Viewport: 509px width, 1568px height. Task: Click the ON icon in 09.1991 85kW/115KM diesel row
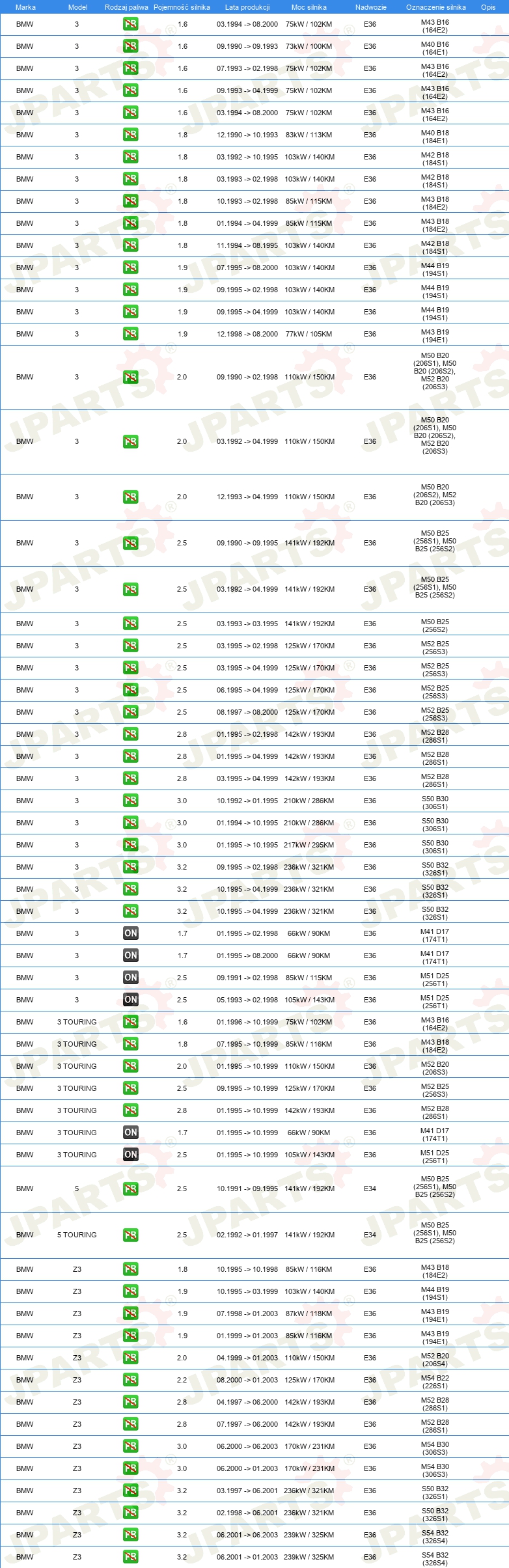[130, 977]
